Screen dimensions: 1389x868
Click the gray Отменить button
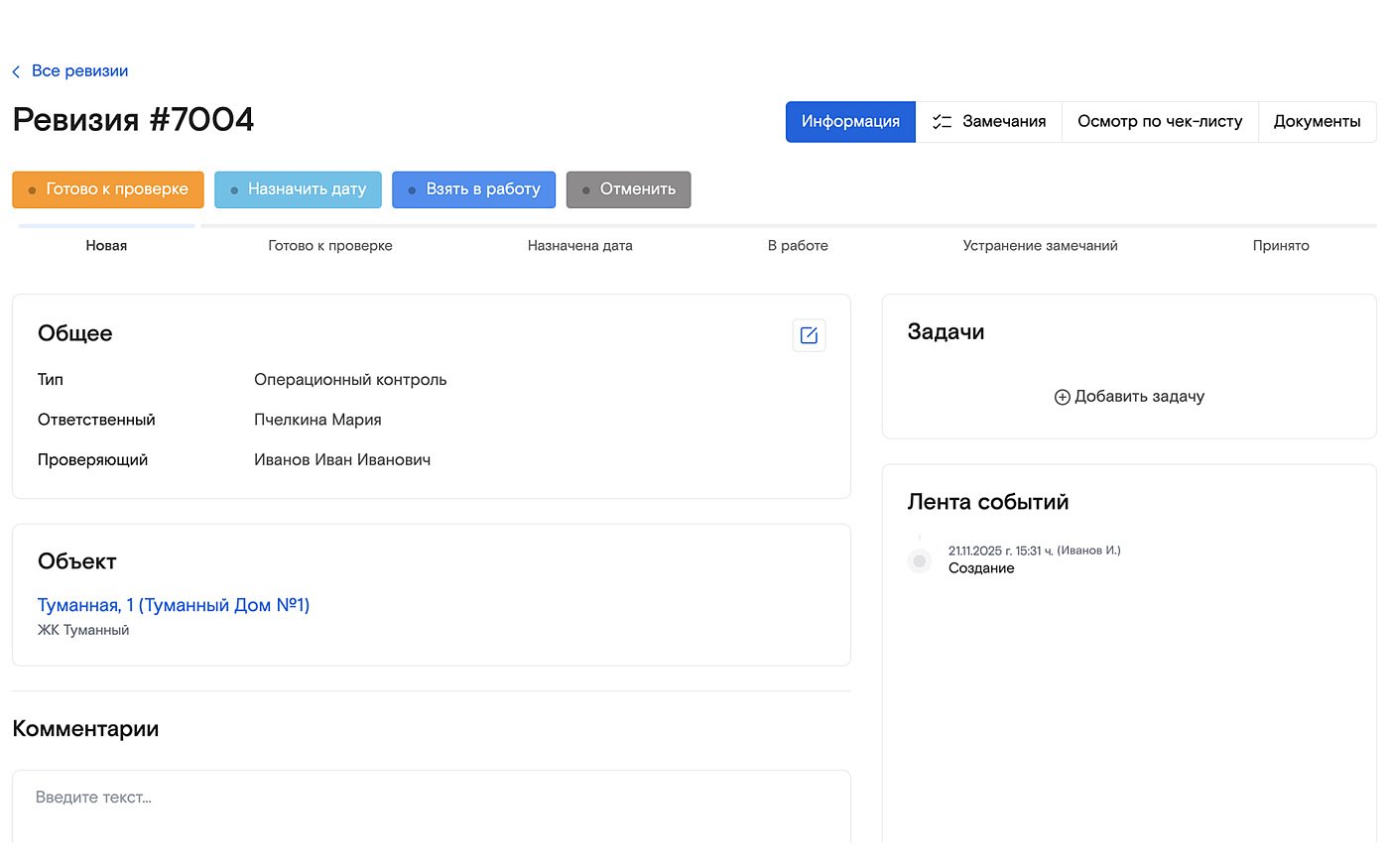[x=628, y=189]
